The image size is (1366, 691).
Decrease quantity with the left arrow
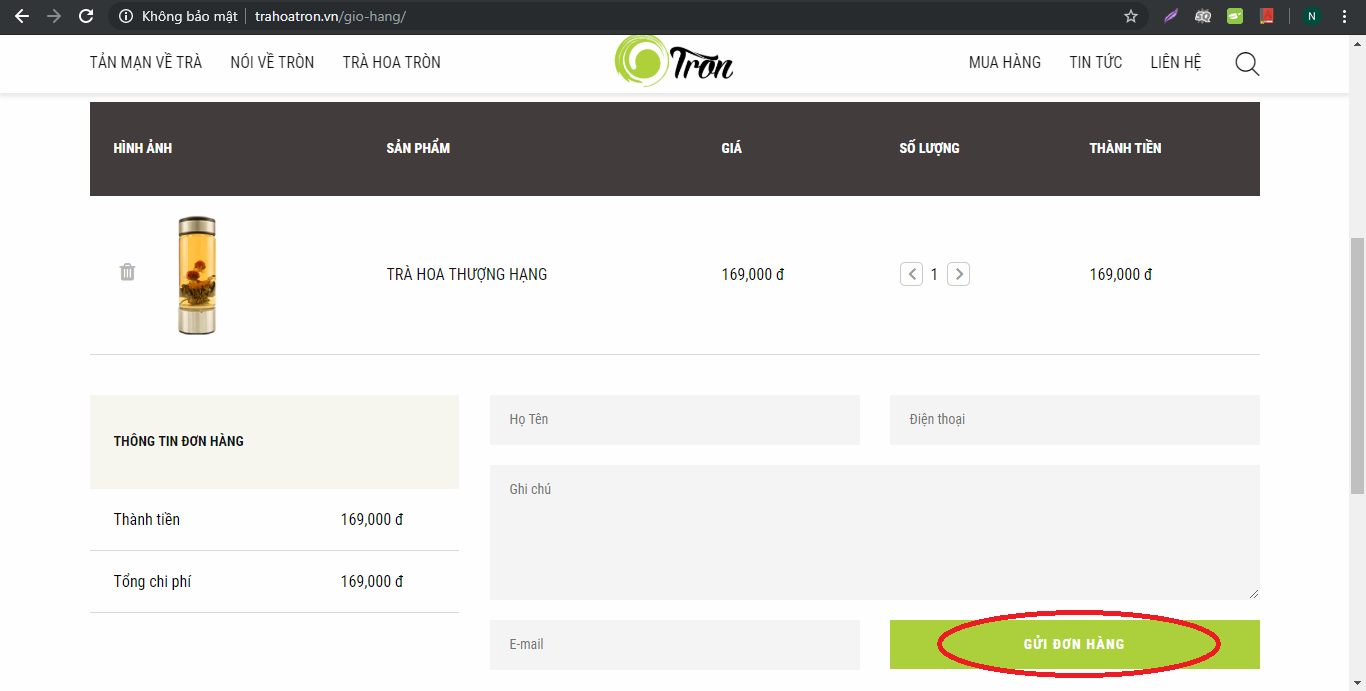pyautogui.click(x=911, y=274)
